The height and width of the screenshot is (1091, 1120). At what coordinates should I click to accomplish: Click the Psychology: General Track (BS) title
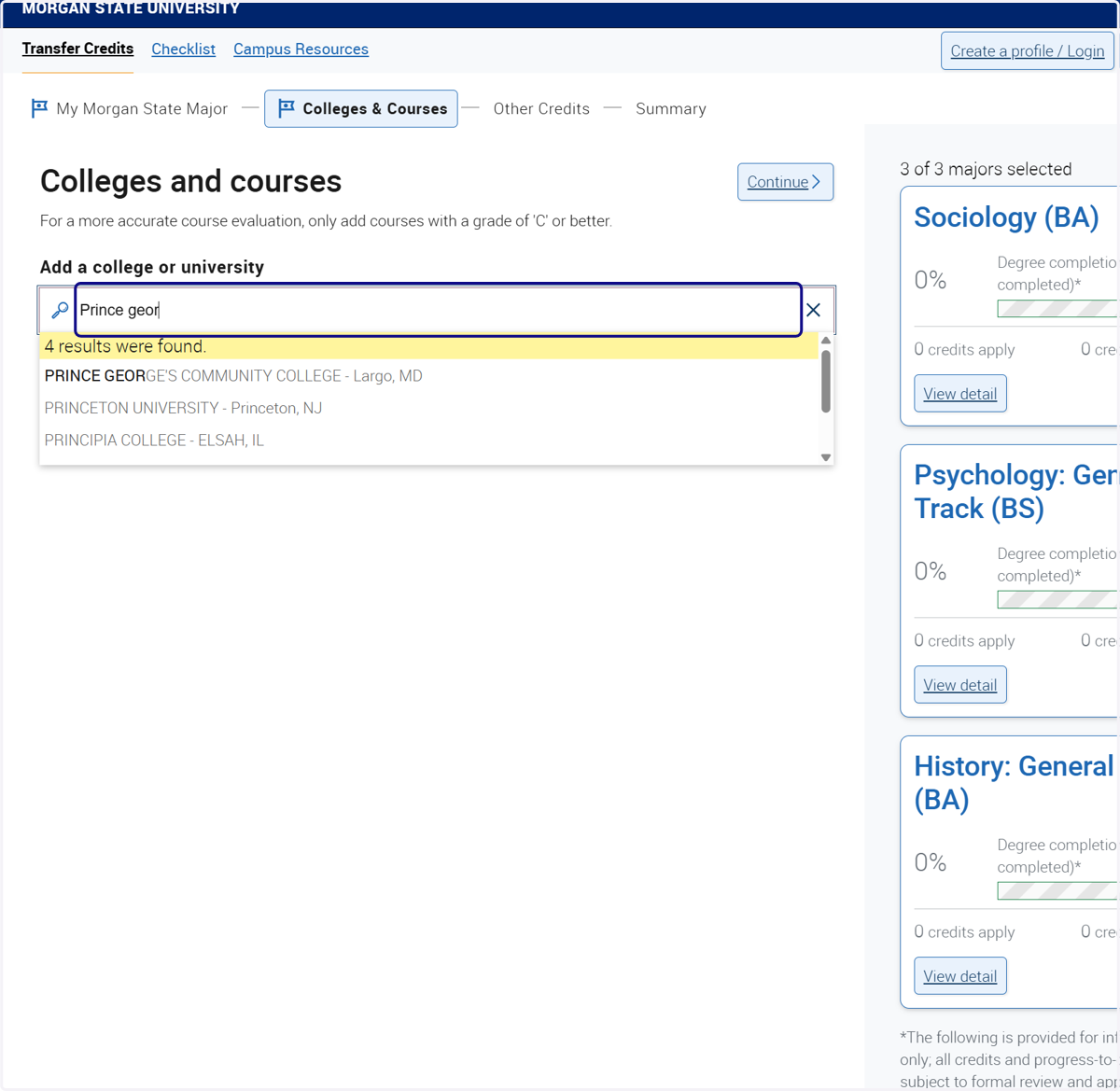(1015, 492)
